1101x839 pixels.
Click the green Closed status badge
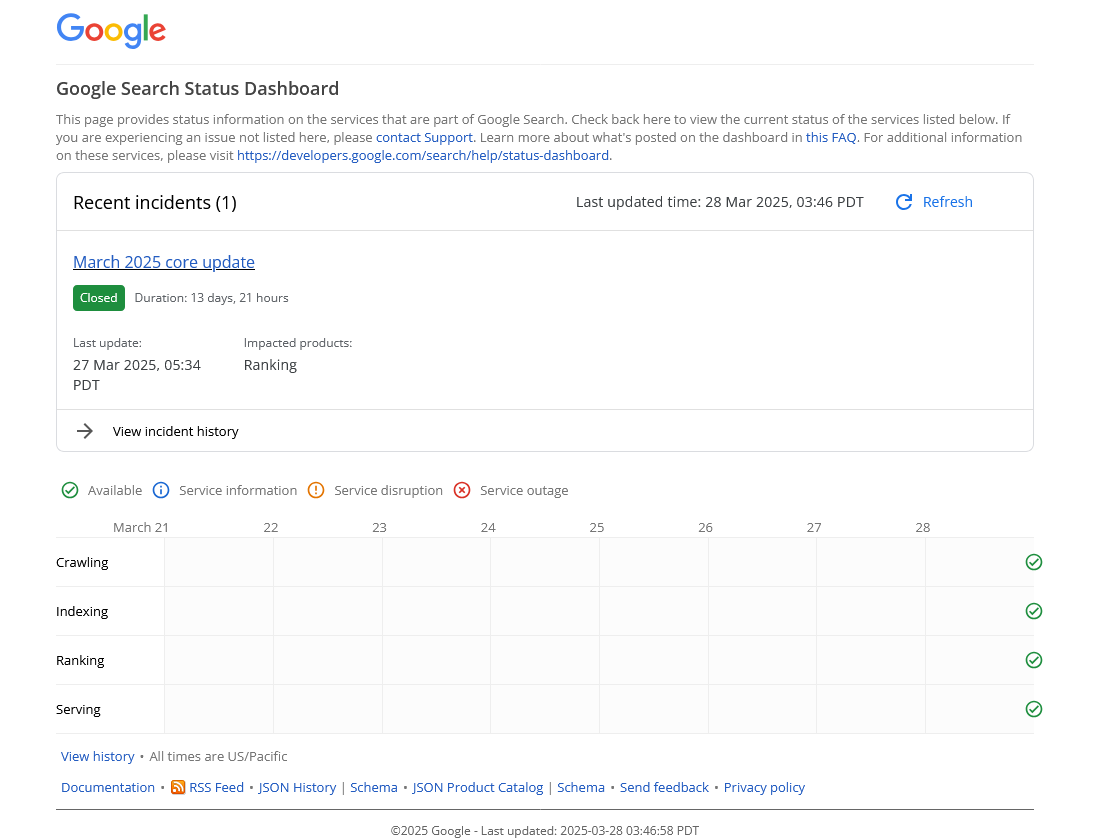click(99, 298)
